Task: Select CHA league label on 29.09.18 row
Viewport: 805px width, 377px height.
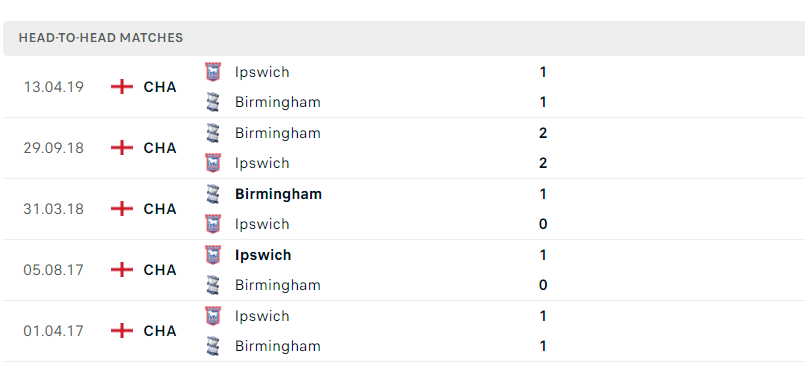Action: pos(160,148)
